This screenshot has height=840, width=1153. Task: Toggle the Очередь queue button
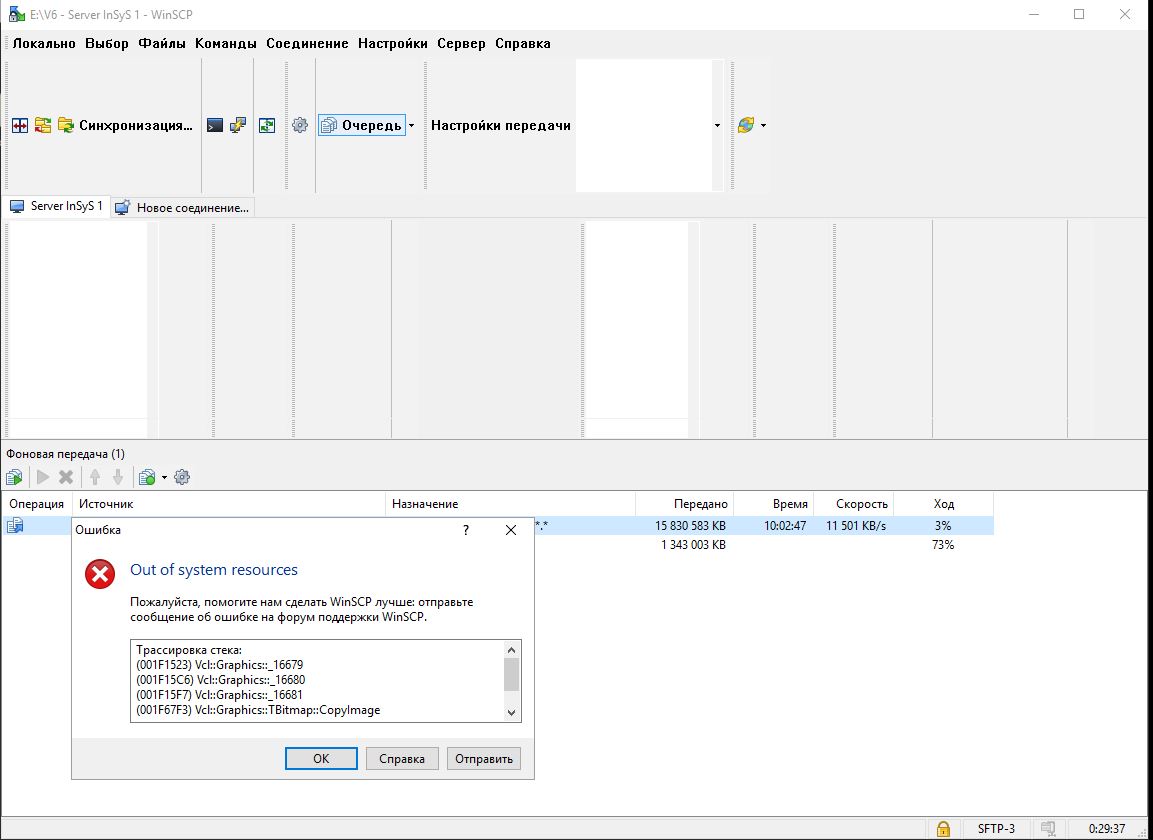click(361, 125)
